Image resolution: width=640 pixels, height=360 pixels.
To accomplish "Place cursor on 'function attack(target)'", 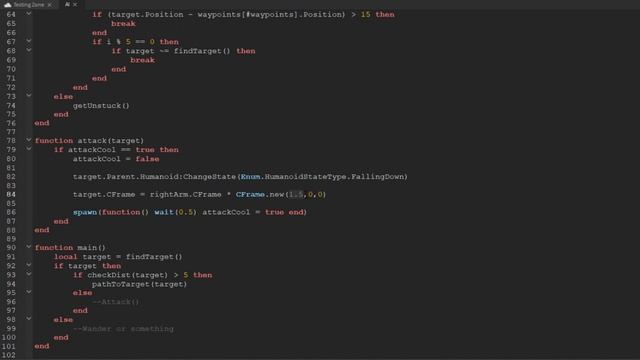I will click(89, 140).
